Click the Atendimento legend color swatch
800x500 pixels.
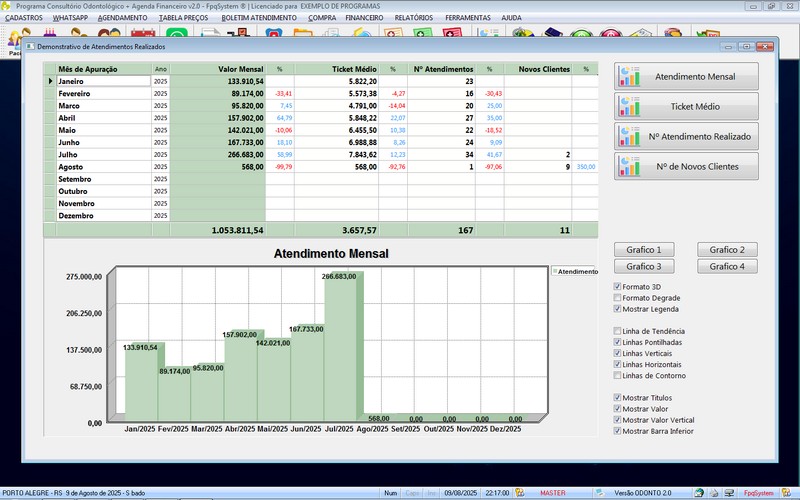[554, 271]
